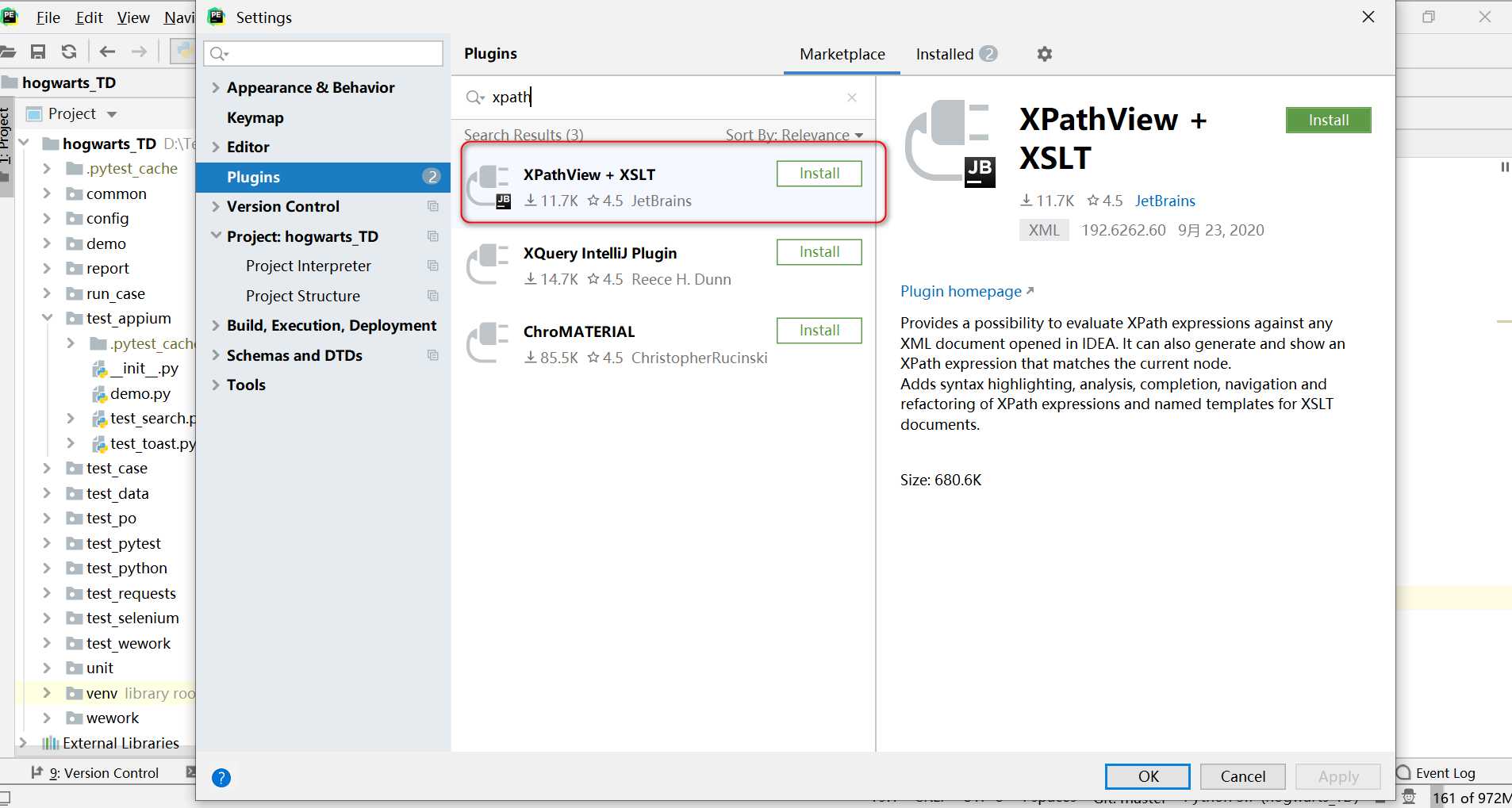1512x808 pixels.
Task: Install XPathView + XSLT from the list
Action: (x=819, y=174)
